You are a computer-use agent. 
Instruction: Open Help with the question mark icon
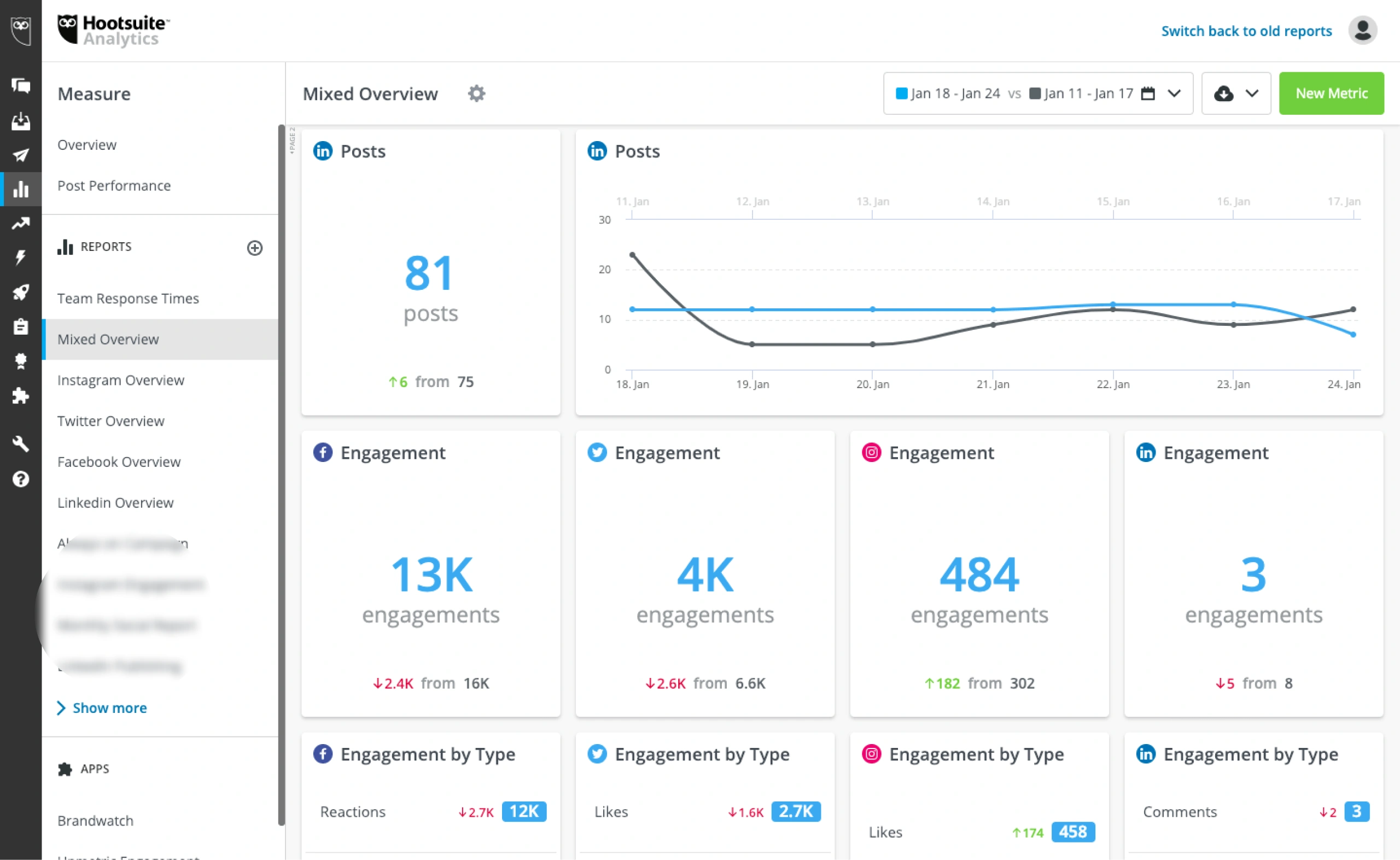click(x=20, y=479)
